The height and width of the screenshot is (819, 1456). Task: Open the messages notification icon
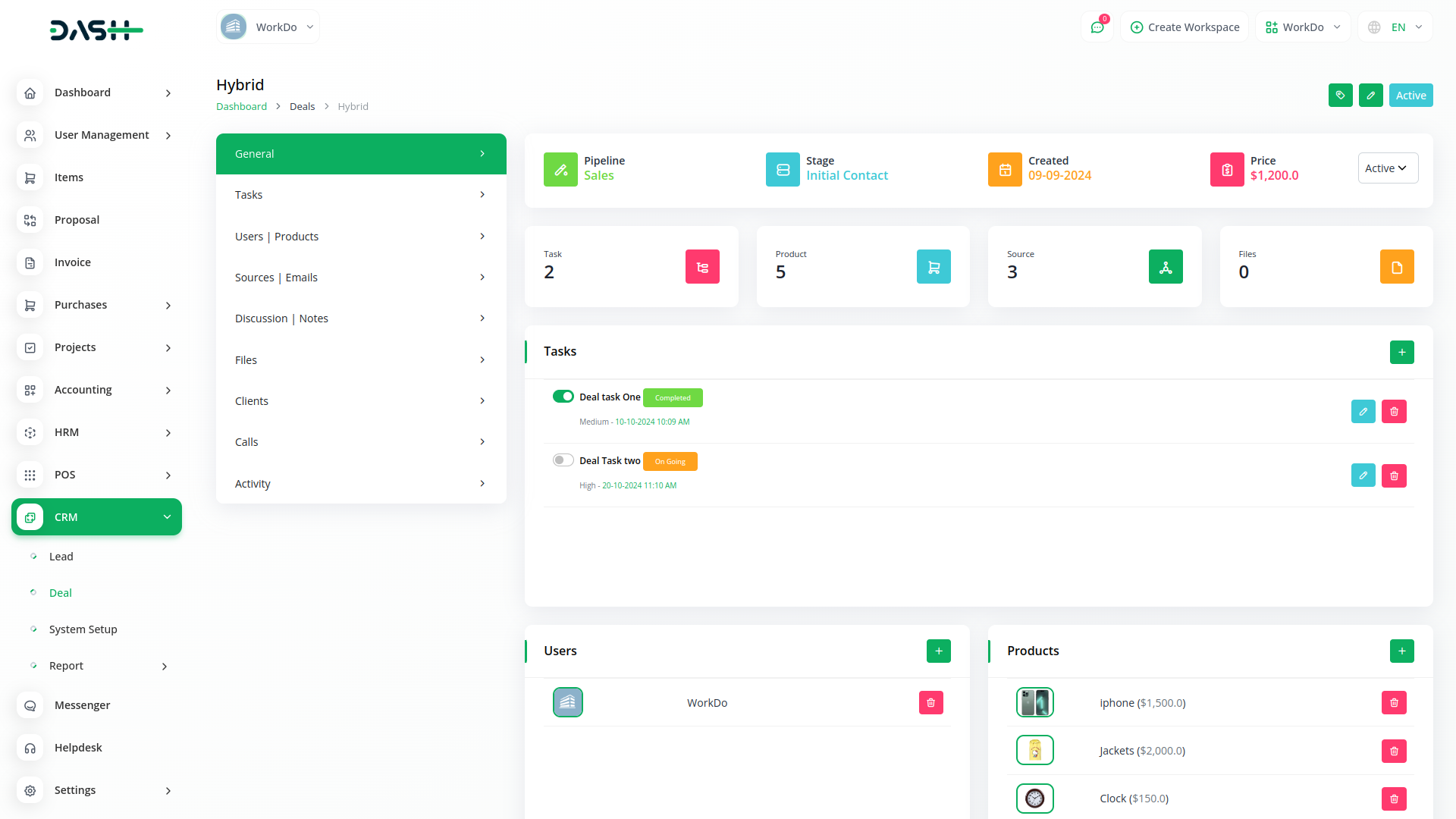pos(1097,27)
